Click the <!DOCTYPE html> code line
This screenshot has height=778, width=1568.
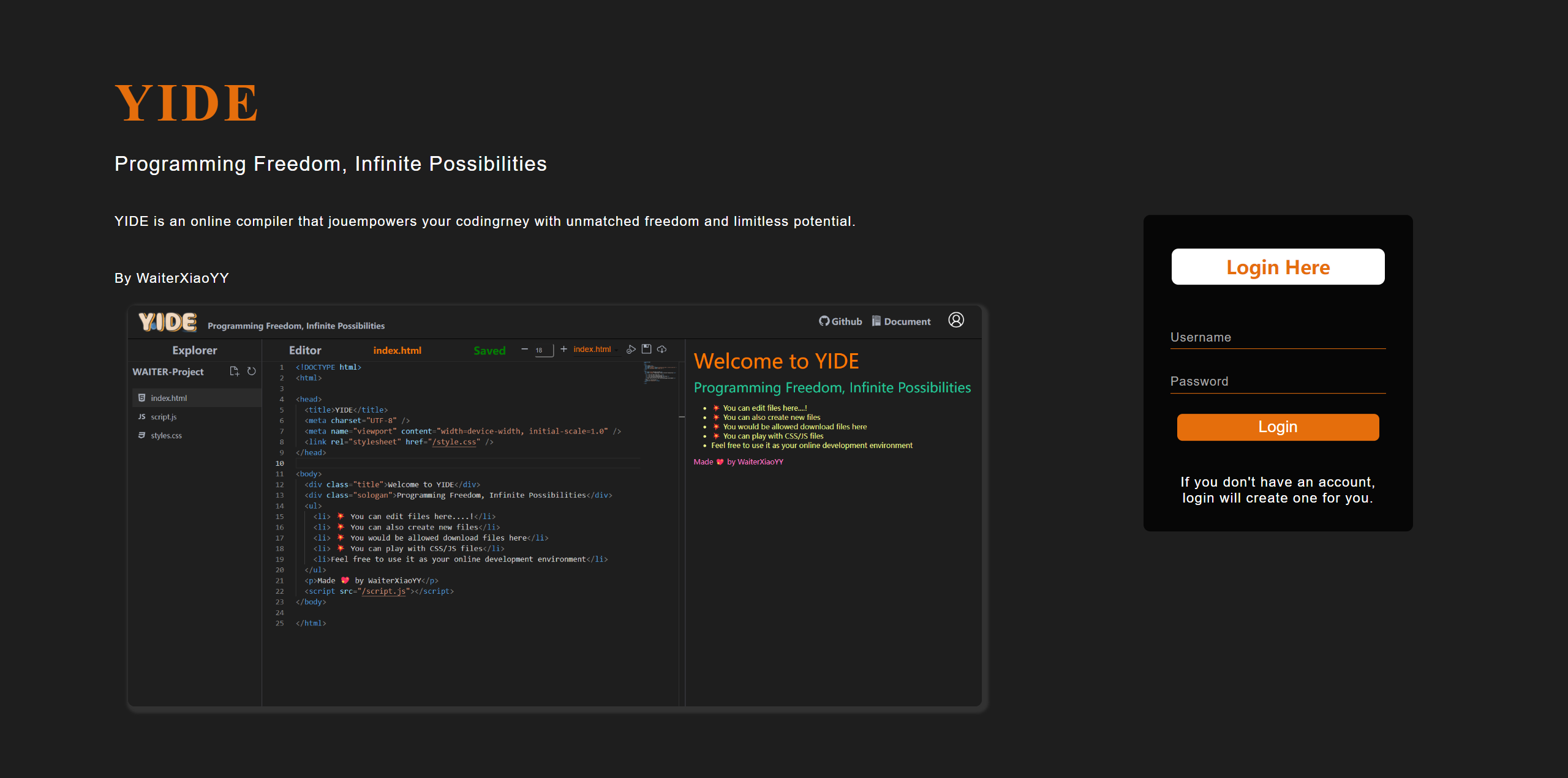tap(328, 367)
